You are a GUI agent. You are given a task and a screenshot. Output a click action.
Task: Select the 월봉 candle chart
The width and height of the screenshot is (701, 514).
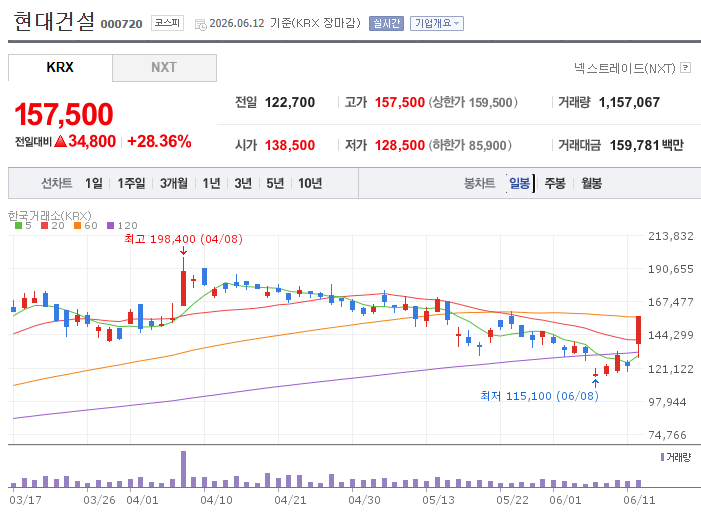click(591, 183)
